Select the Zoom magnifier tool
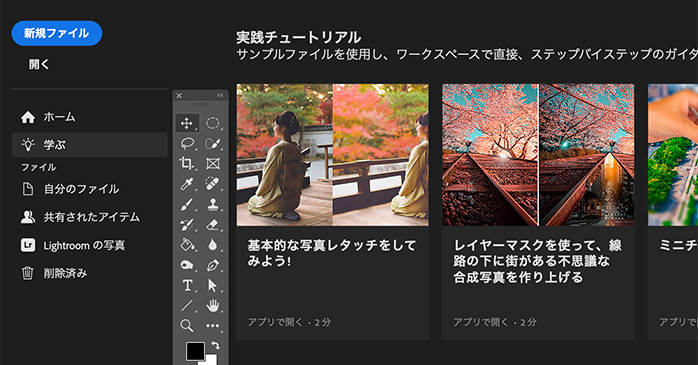This screenshot has width=698, height=365. click(x=187, y=325)
